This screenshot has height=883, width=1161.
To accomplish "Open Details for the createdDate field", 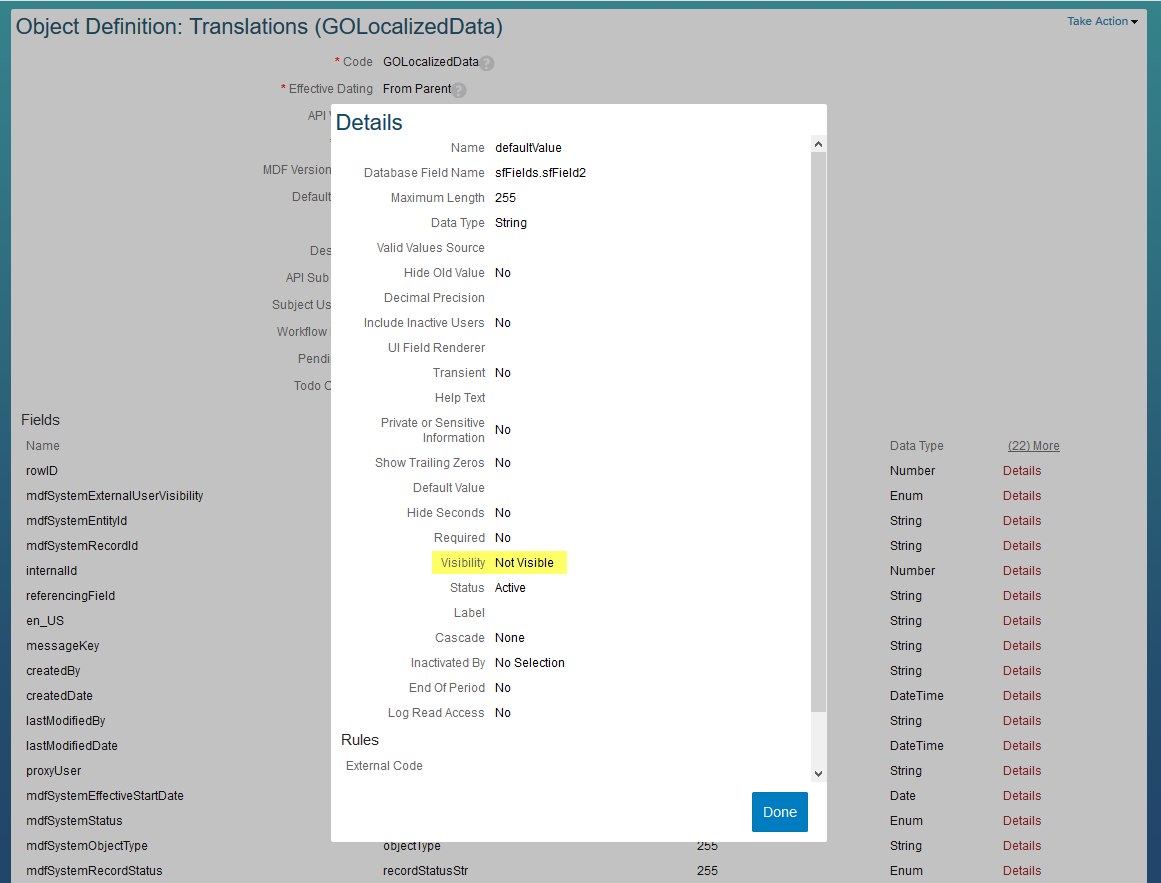I will point(1022,696).
